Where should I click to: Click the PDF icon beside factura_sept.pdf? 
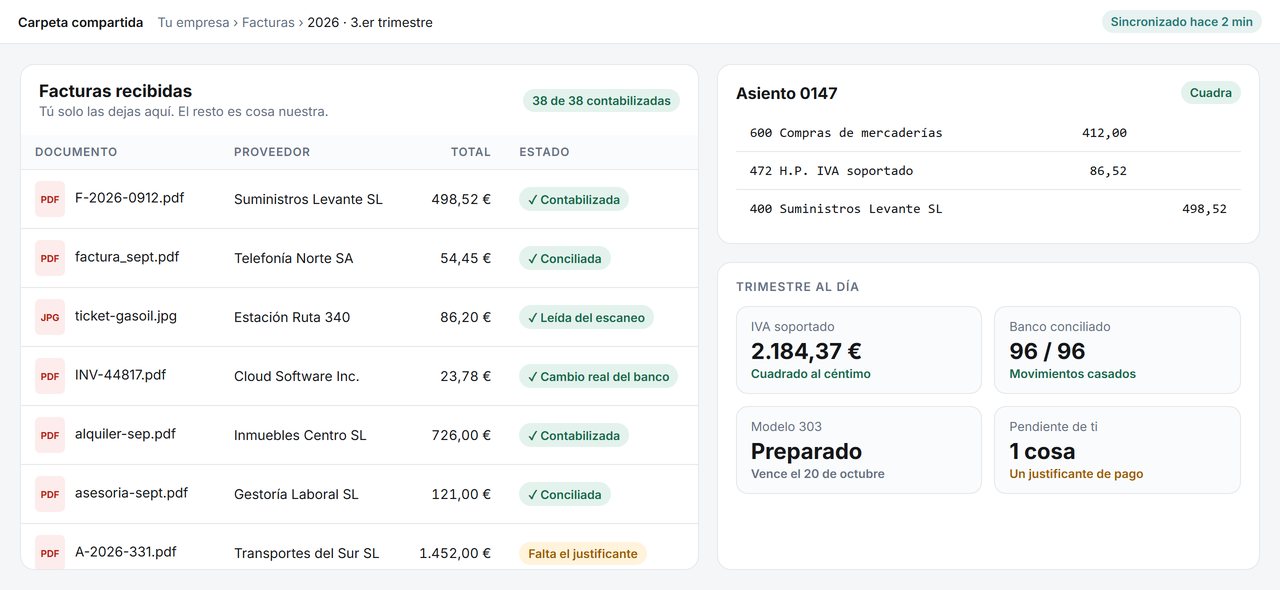(50, 258)
